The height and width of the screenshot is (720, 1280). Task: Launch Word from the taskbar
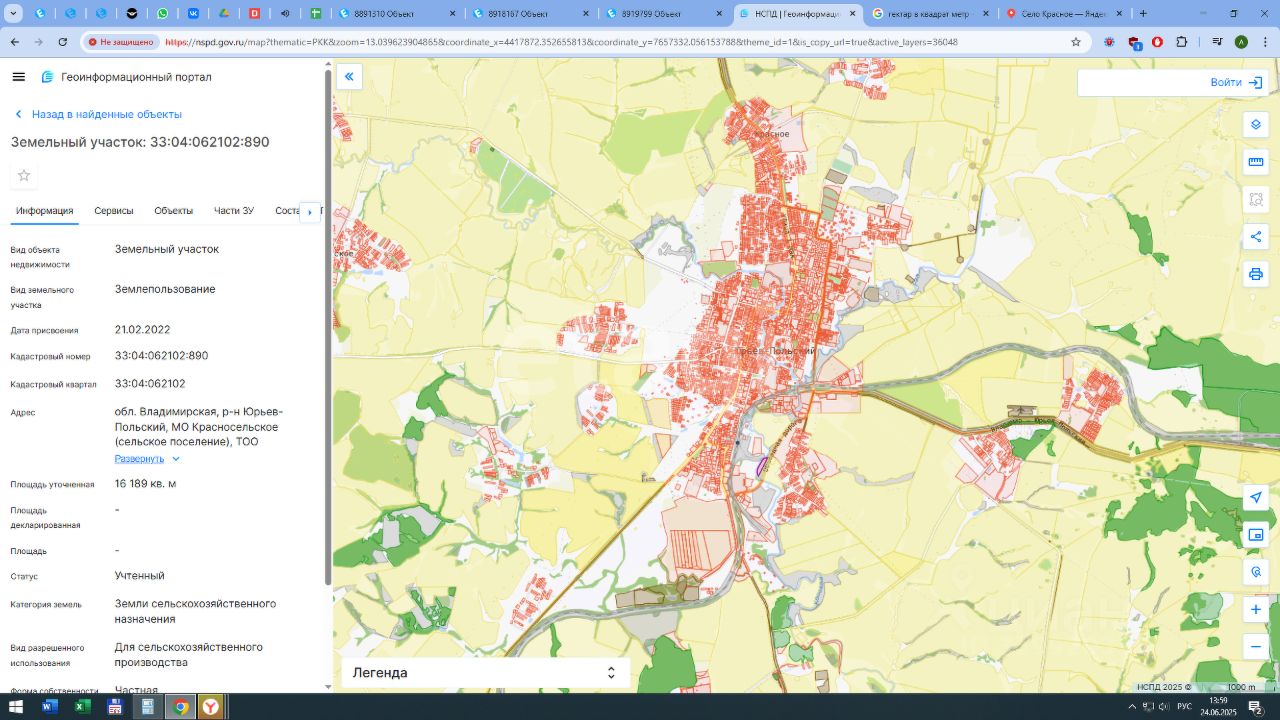(x=50, y=707)
